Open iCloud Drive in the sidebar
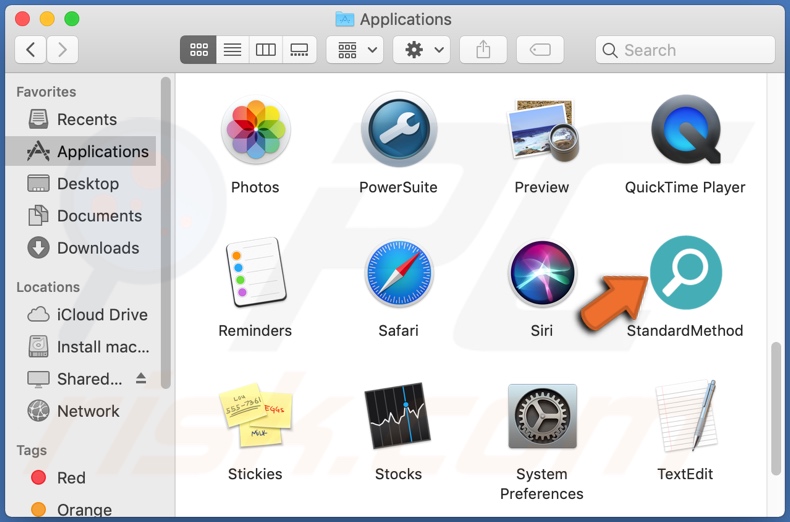 [101, 314]
